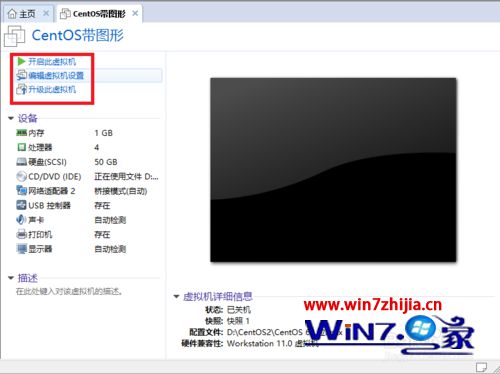Collapse the 描述 description section
The height and width of the screenshot is (374, 500).
[x=11, y=278]
